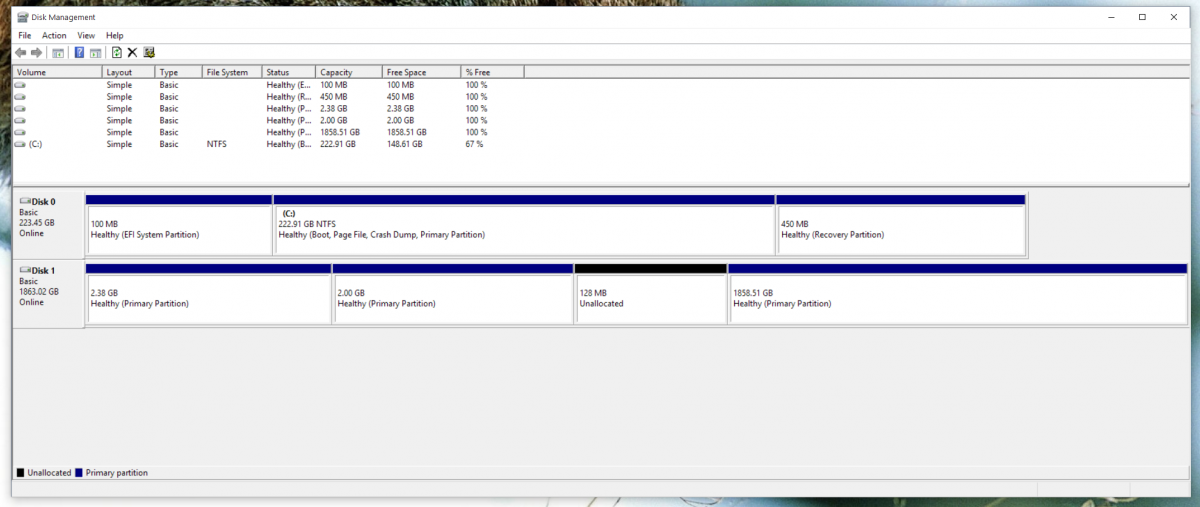
Task: Toggle the Show/Hide Console Tree icon
Action: (58, 52)
